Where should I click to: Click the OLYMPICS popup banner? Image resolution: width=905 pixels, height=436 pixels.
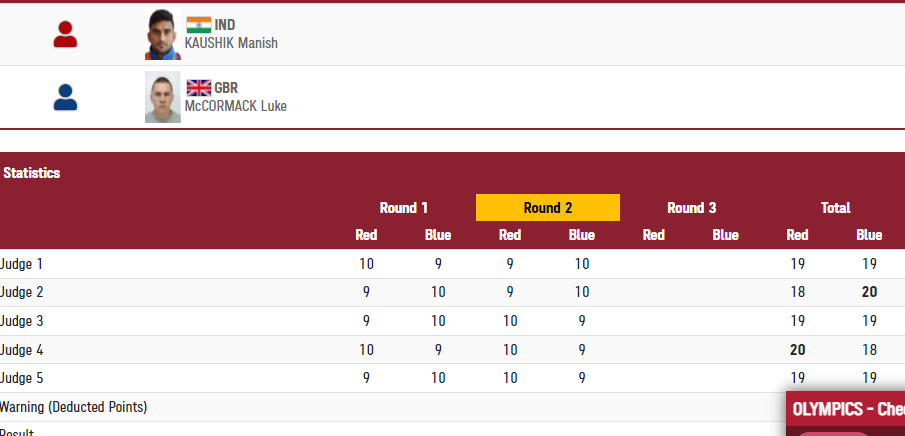(x=848, y=409)
